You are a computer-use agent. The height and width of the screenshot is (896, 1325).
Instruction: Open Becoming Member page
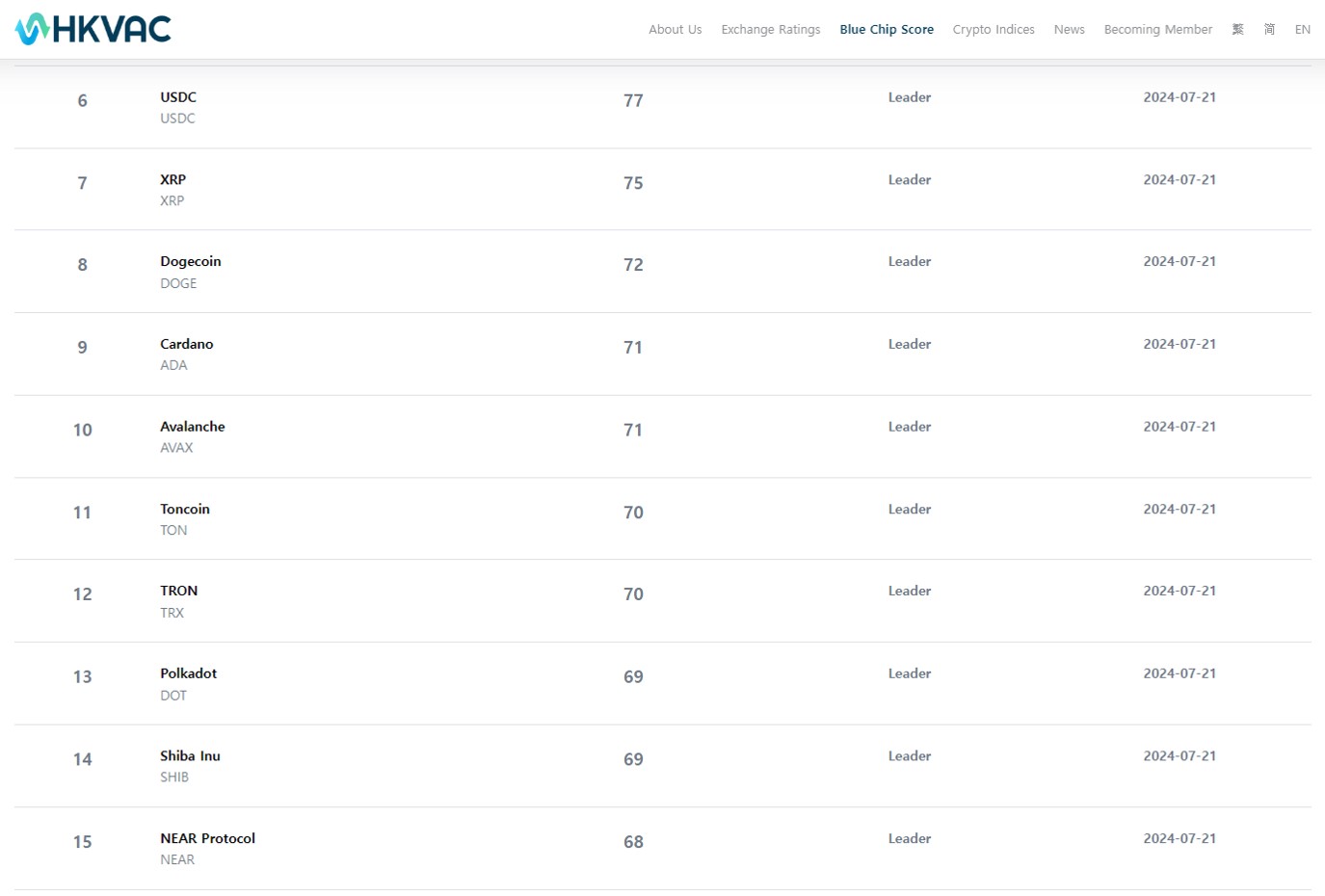pos(1158,30)
